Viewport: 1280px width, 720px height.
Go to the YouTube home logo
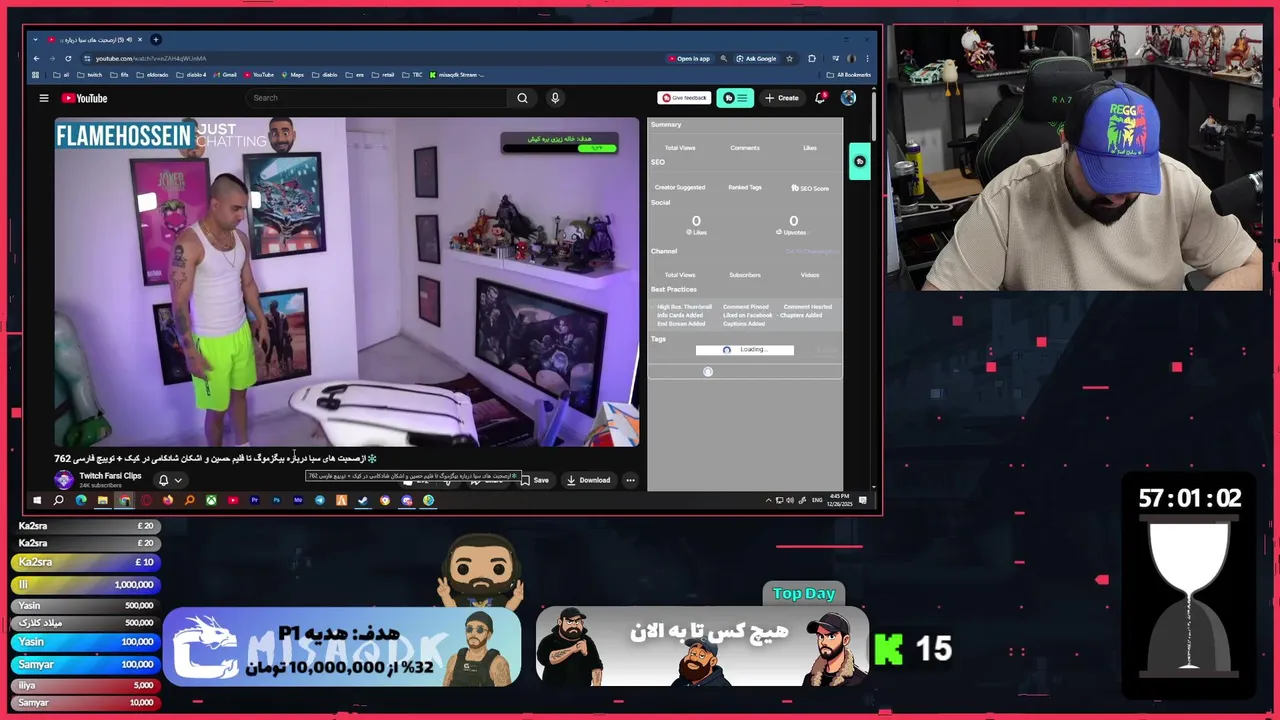[84, 98]
